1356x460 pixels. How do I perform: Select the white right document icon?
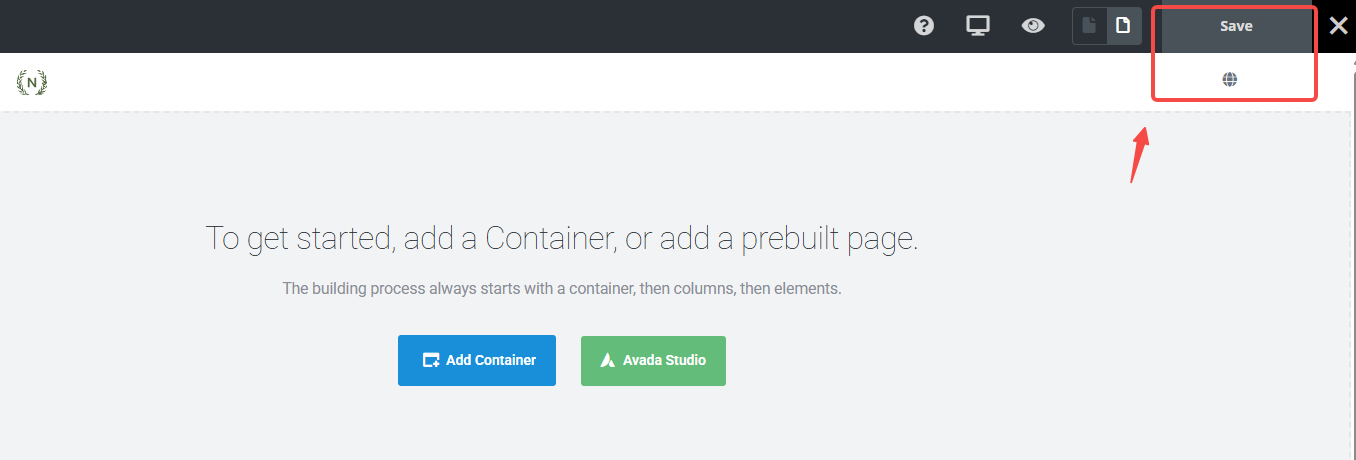(x=1123, y=26)
